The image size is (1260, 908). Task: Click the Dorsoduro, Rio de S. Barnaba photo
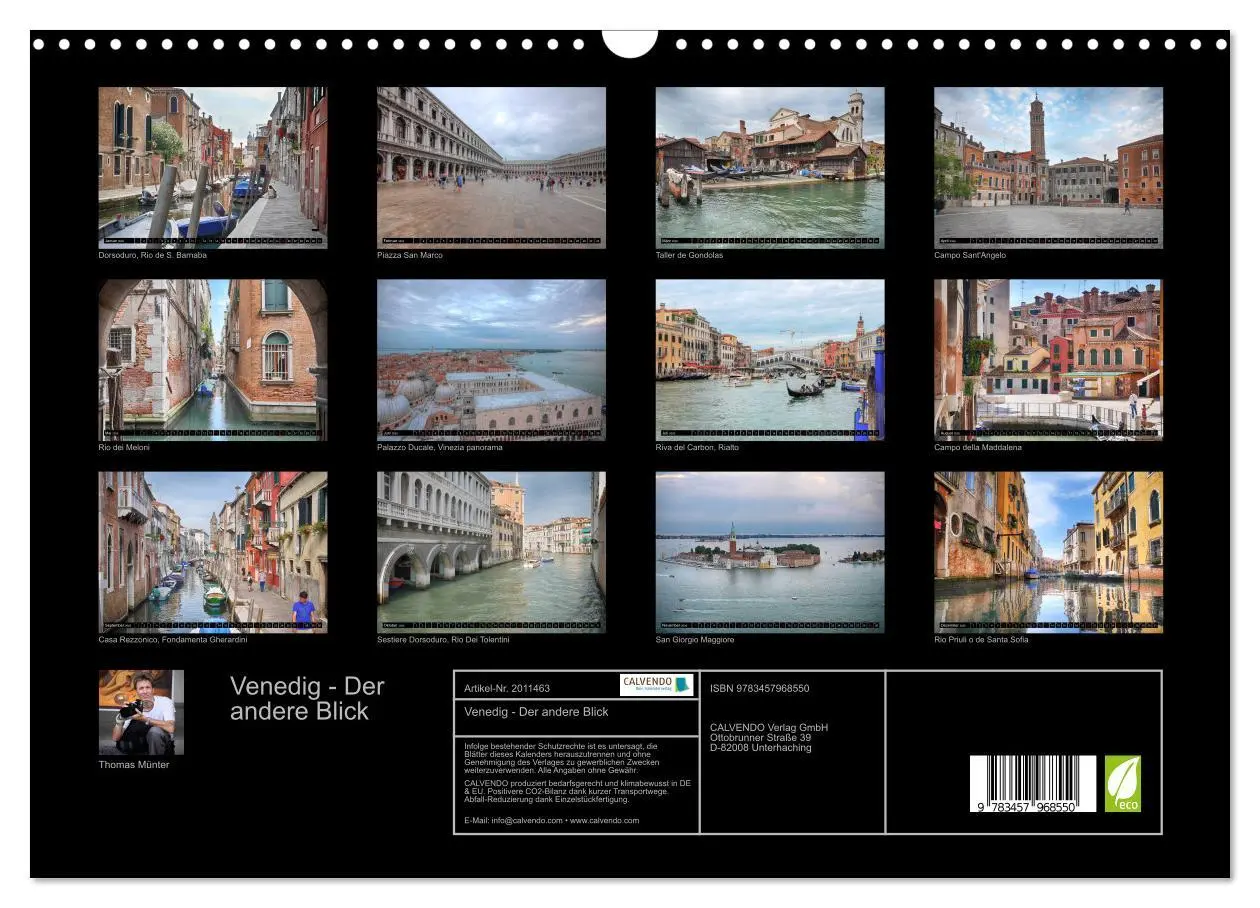(213, 167)
